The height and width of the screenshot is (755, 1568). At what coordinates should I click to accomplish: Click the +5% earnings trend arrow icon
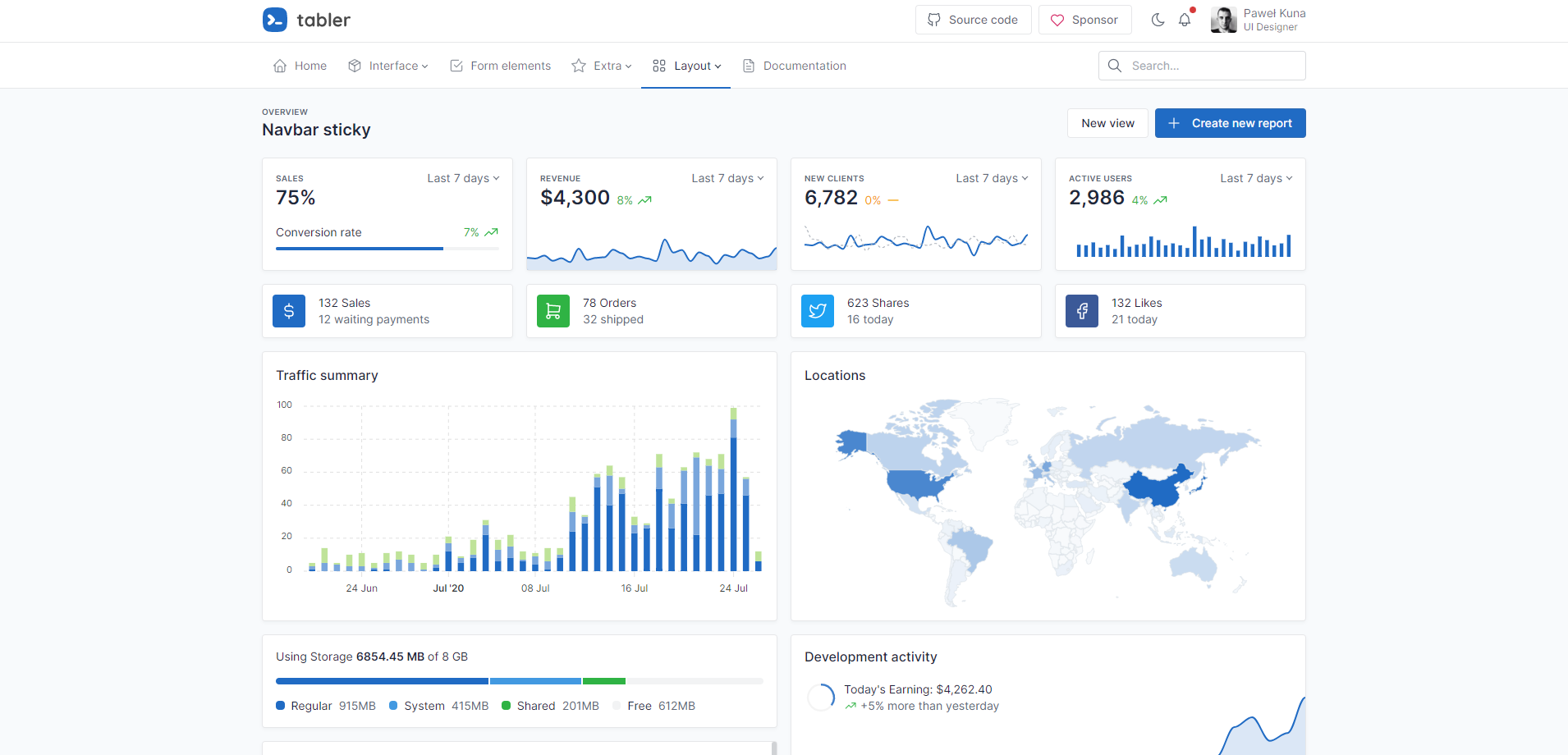pyautogui.click(x=850, y=706)
